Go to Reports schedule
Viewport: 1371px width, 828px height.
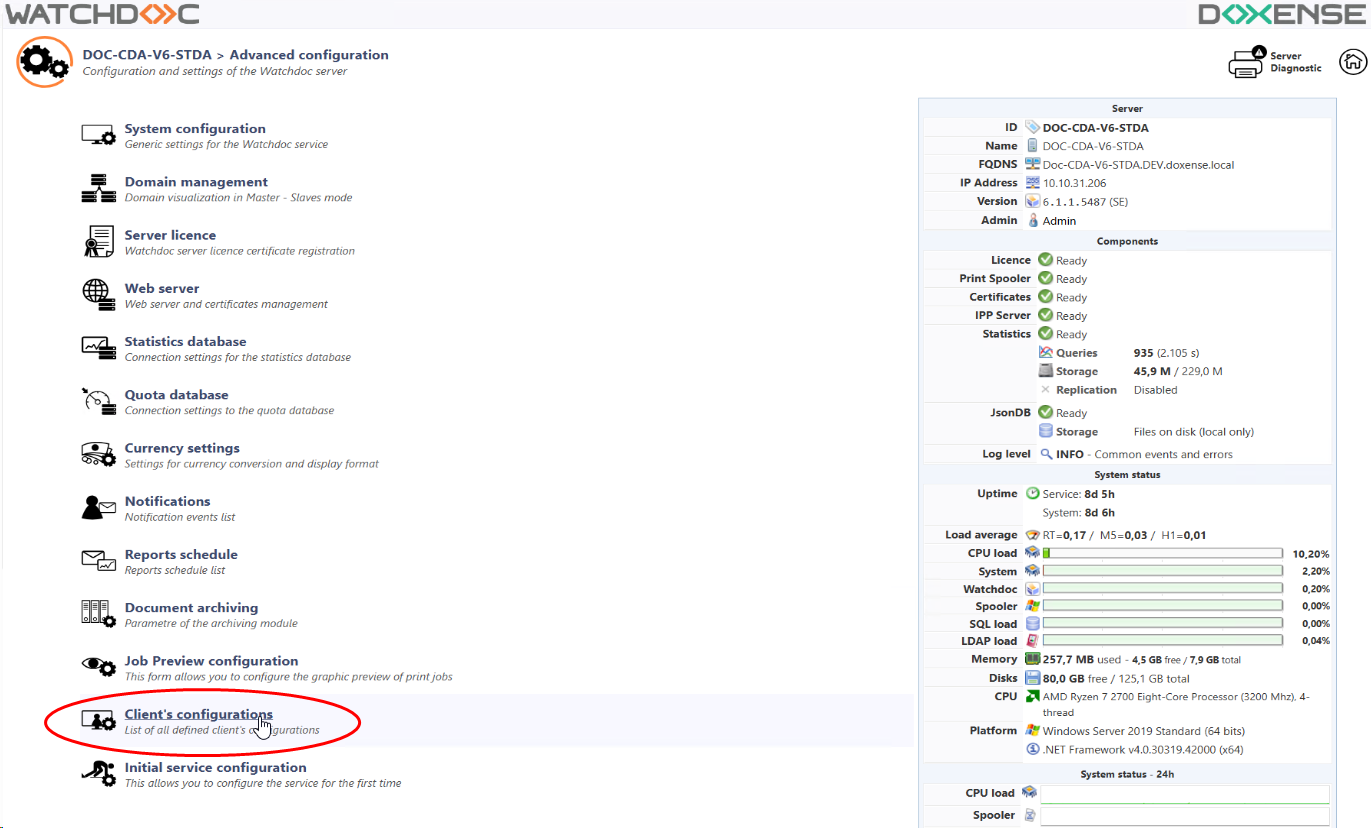pos(181,555)
